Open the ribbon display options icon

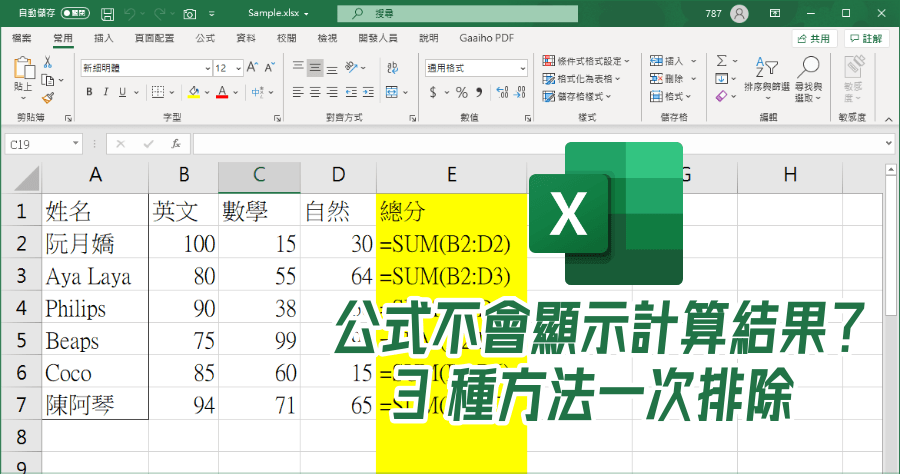tap(775, 13)
